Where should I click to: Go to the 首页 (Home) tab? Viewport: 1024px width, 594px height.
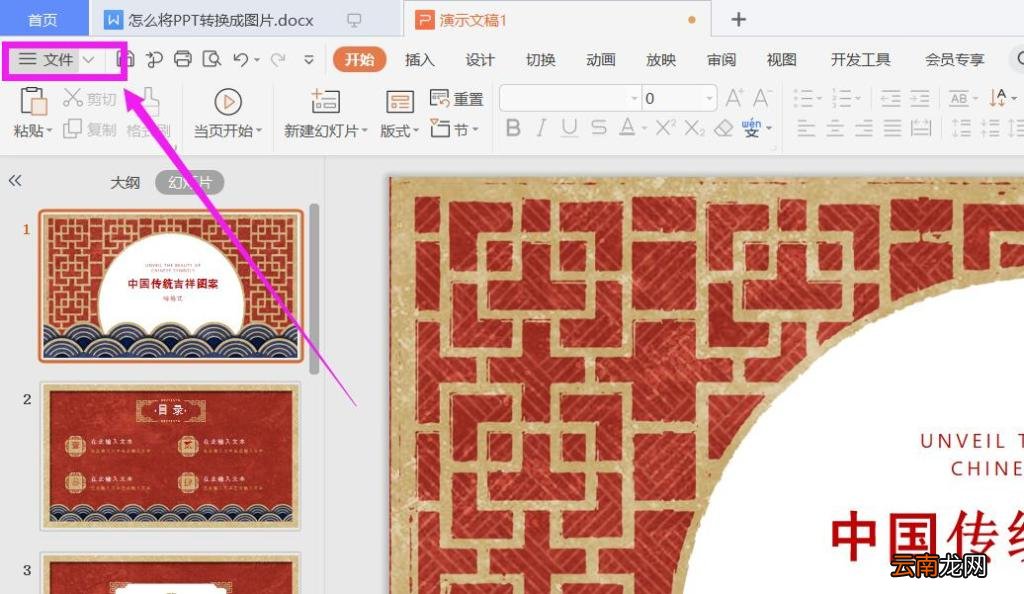pos(43,20)
